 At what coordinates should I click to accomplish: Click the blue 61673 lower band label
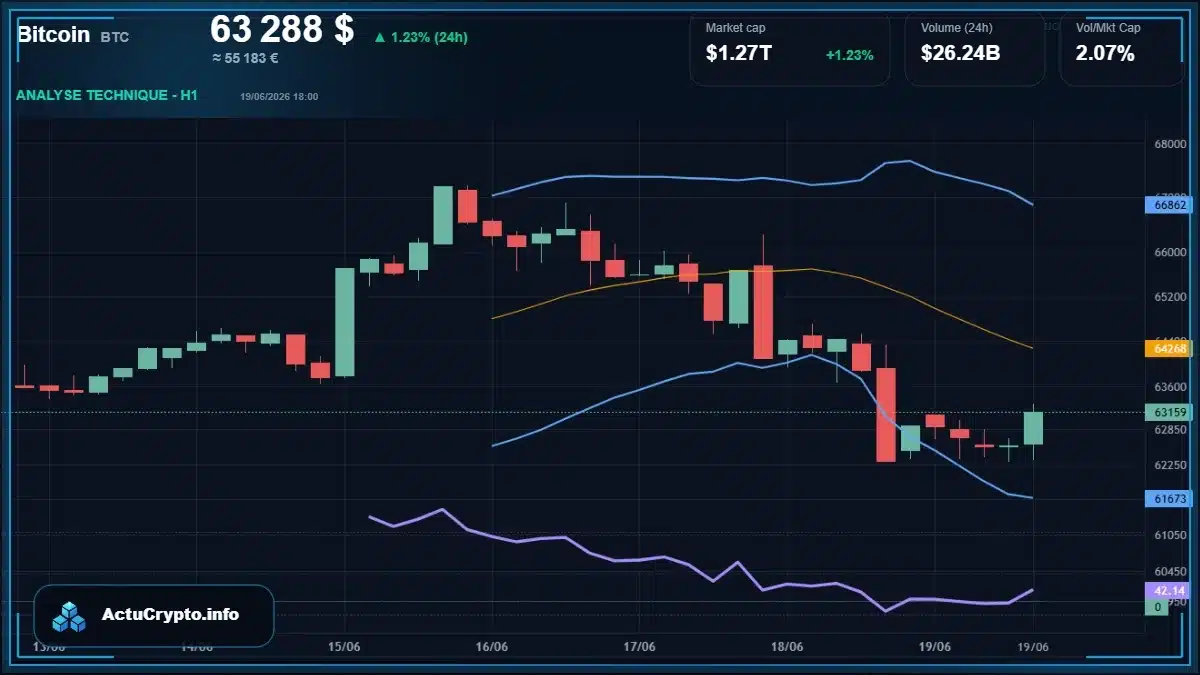[1169, 497]
